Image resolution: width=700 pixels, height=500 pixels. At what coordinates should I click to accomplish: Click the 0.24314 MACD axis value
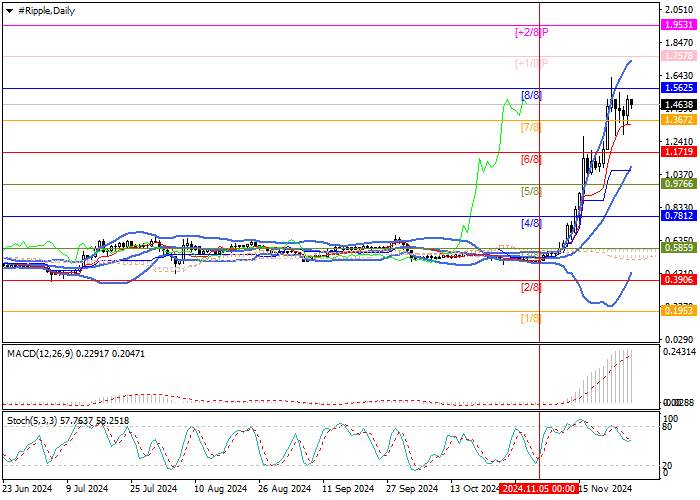click(x=679, y=352)
